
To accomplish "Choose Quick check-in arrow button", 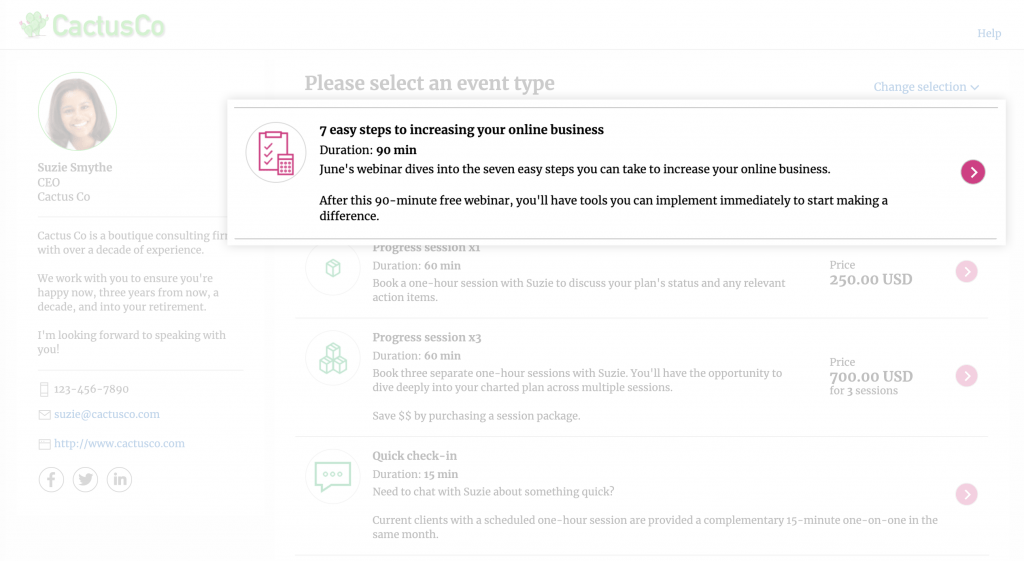I will pyautogui.click(x=966, y=494).
